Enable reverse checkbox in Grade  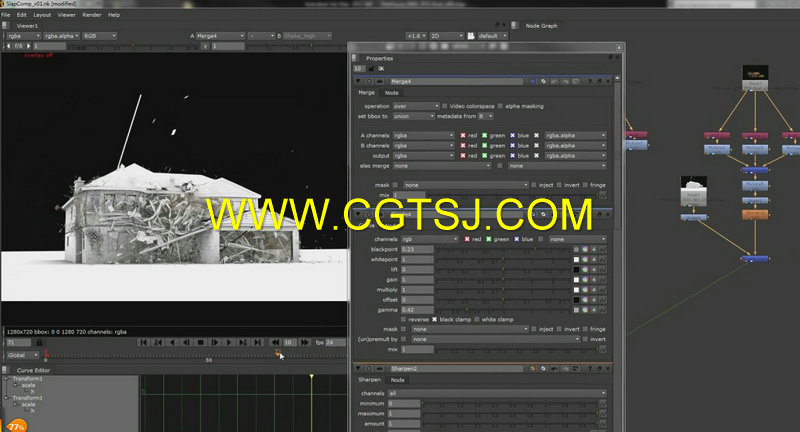click(x=403, y=320)
